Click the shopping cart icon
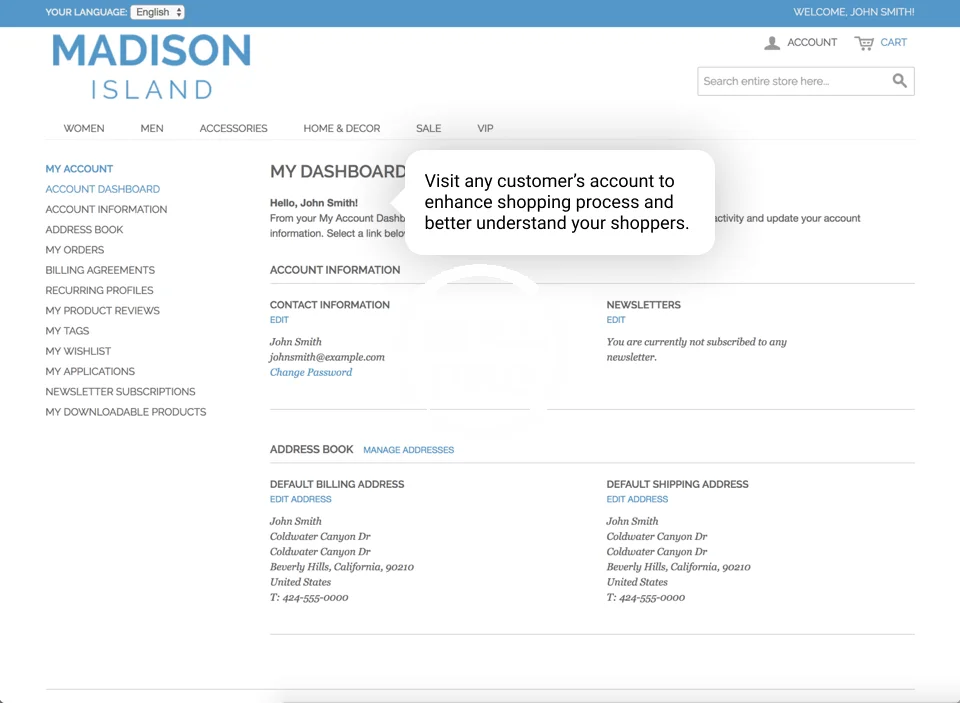Image resolution: width=960 pixels, height=704 pixels. point(864,43)
